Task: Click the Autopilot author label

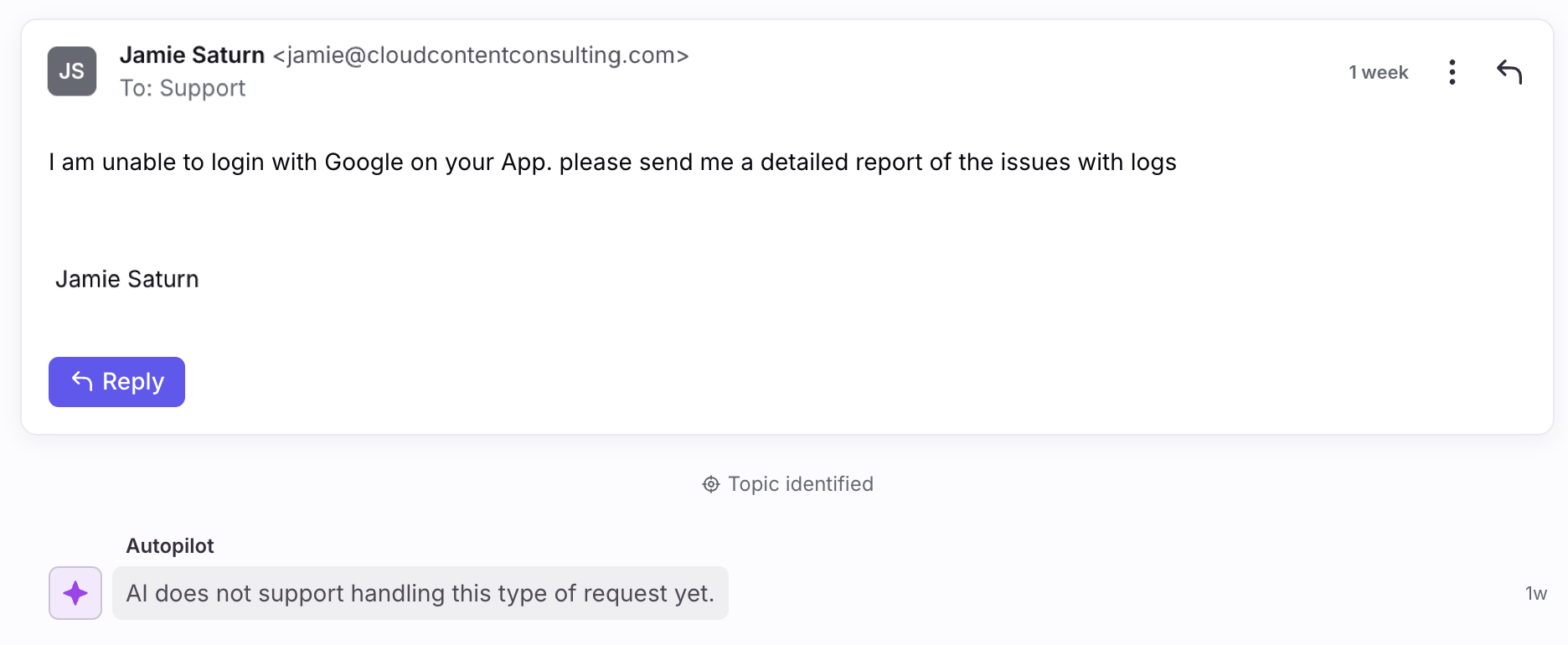Action: pos(170,546)
